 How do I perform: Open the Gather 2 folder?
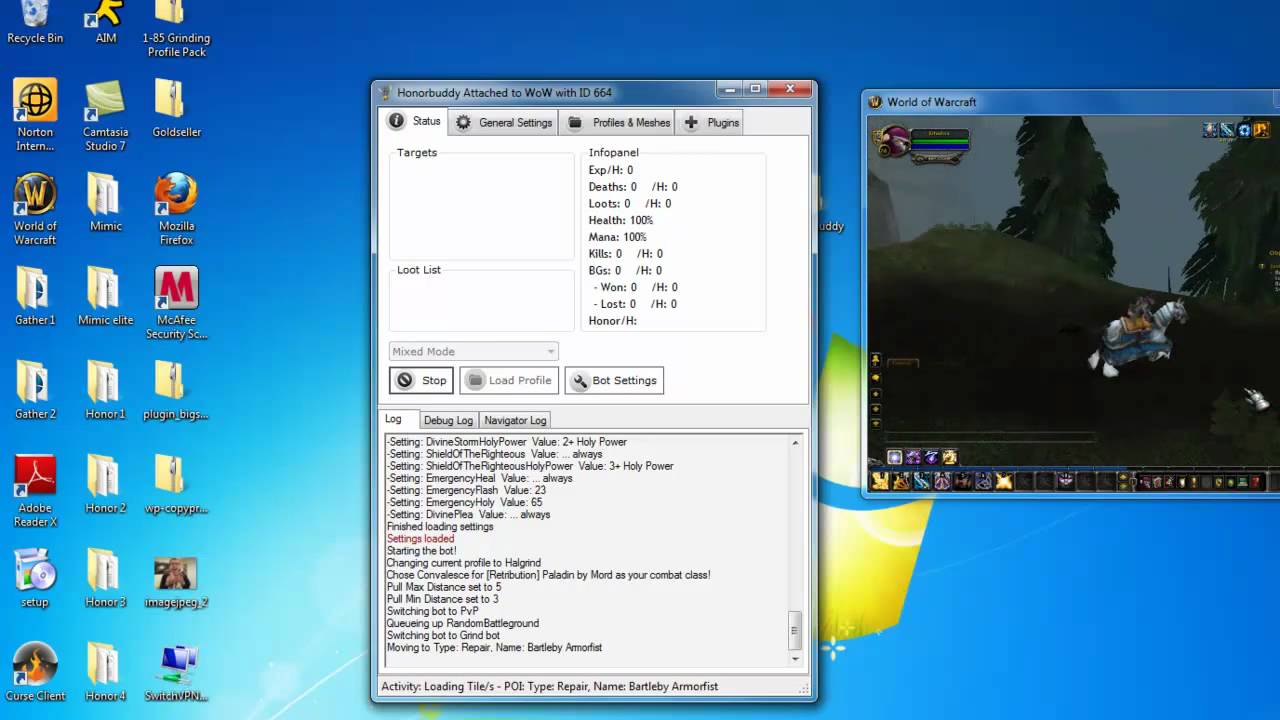[x=35, y=391]
